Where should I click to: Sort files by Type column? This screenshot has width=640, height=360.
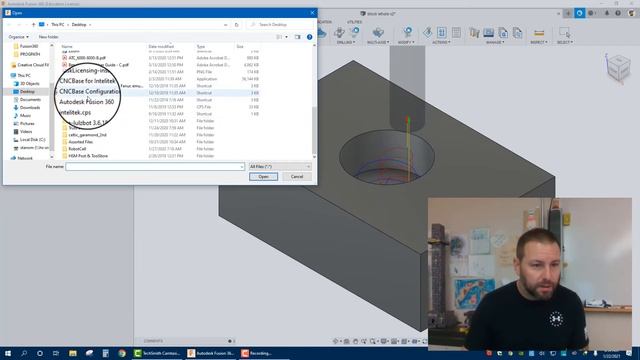tap(201, 47)
